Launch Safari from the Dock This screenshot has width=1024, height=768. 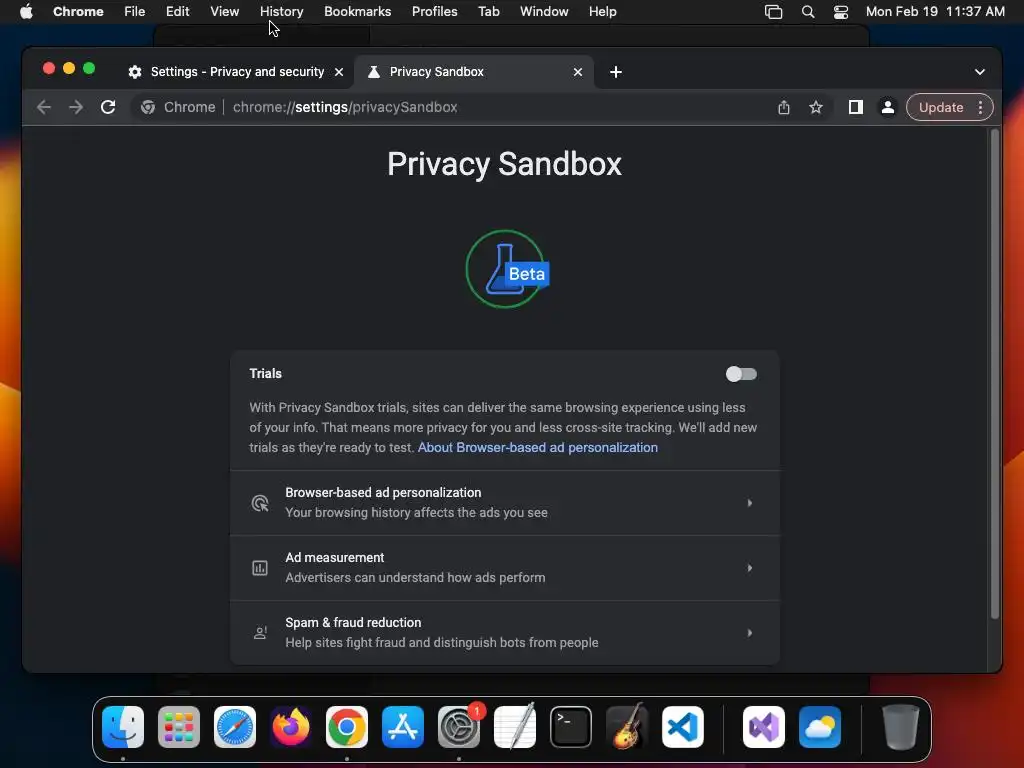coord(235,727)
